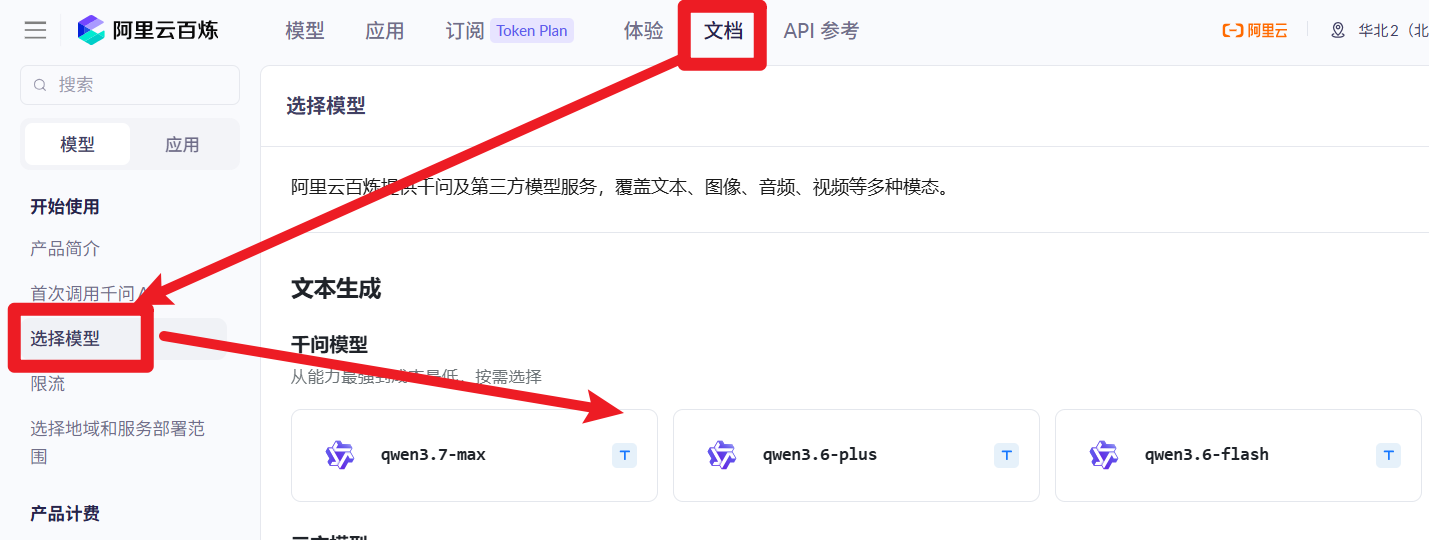
Task: Click the text badge on qwen3.6-flash card
Action: coord(1389,455)
